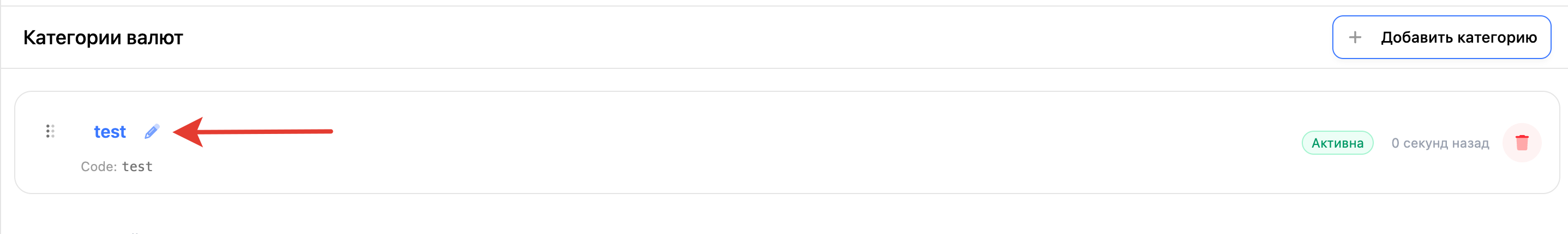
Task: Click the plus icon in Добавить категорию
Action: (x=1354, y=37)
